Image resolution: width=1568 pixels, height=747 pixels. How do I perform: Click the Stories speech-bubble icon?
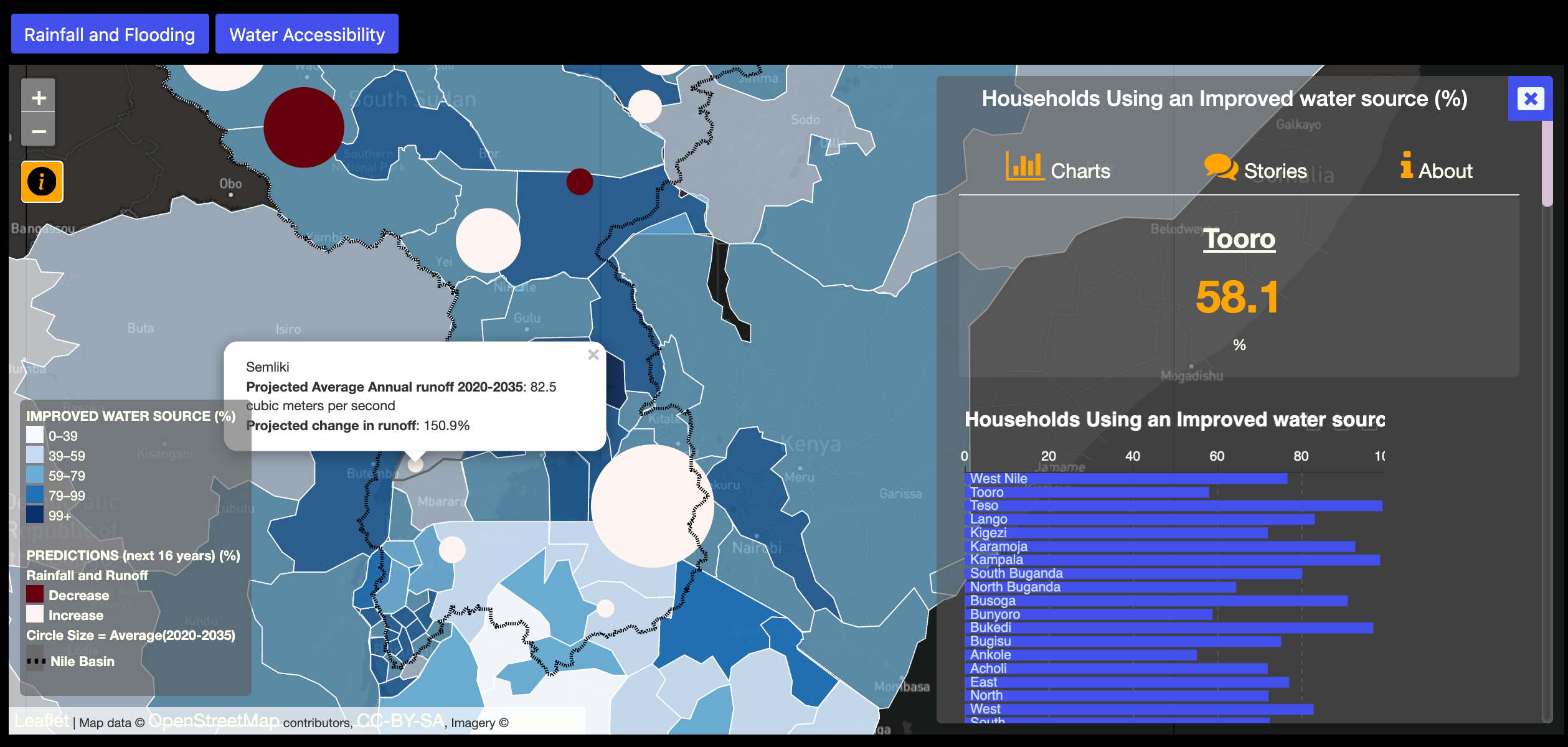coord(1221,167)
